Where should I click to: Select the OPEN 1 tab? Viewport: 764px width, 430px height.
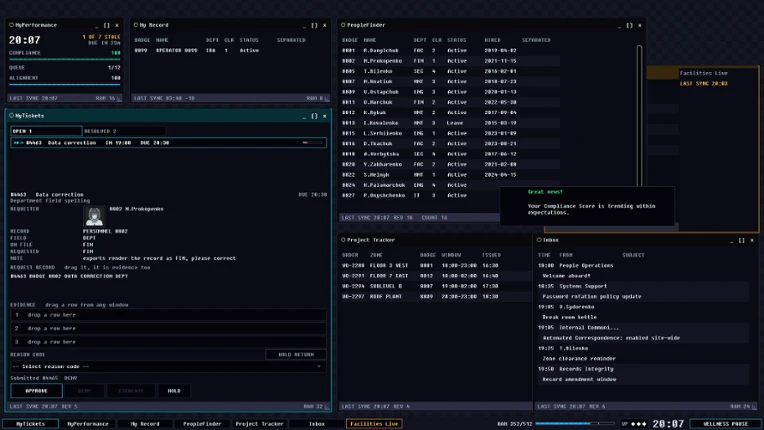coord(46,131)
